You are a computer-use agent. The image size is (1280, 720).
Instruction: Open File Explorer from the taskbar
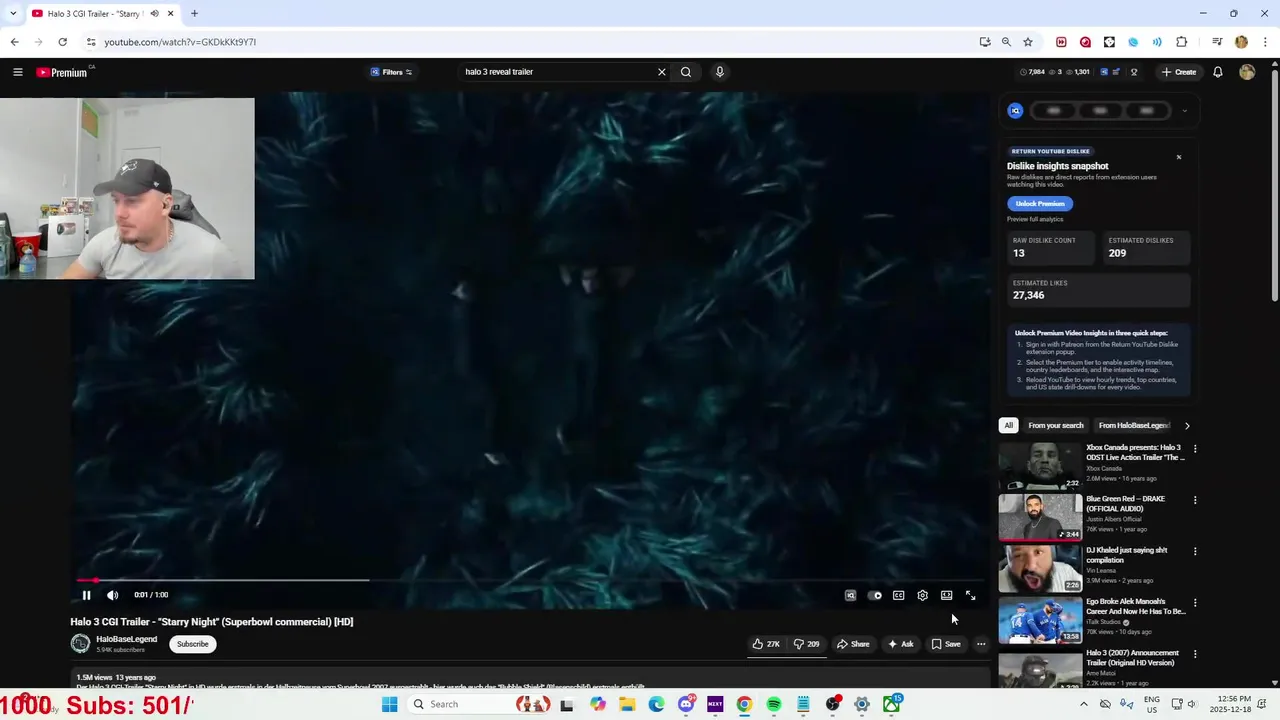(627, 704)
